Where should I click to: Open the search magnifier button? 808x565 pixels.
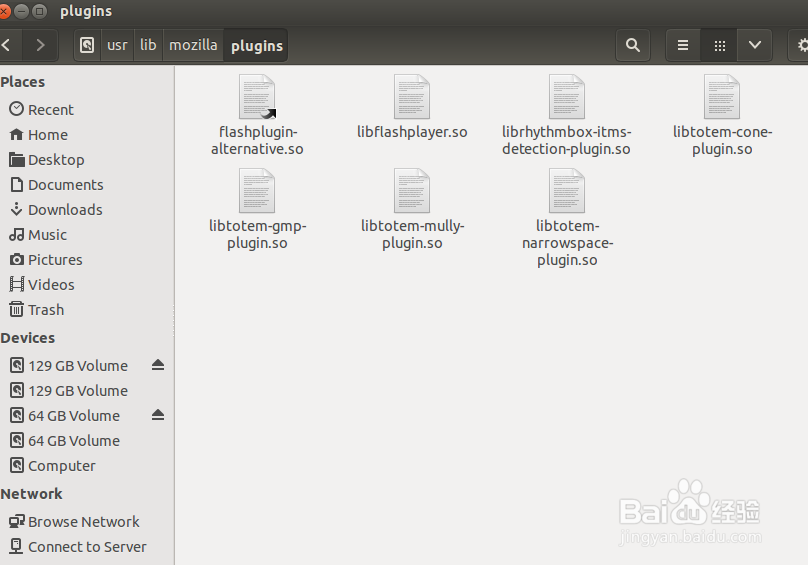click(x=633, y=45)
